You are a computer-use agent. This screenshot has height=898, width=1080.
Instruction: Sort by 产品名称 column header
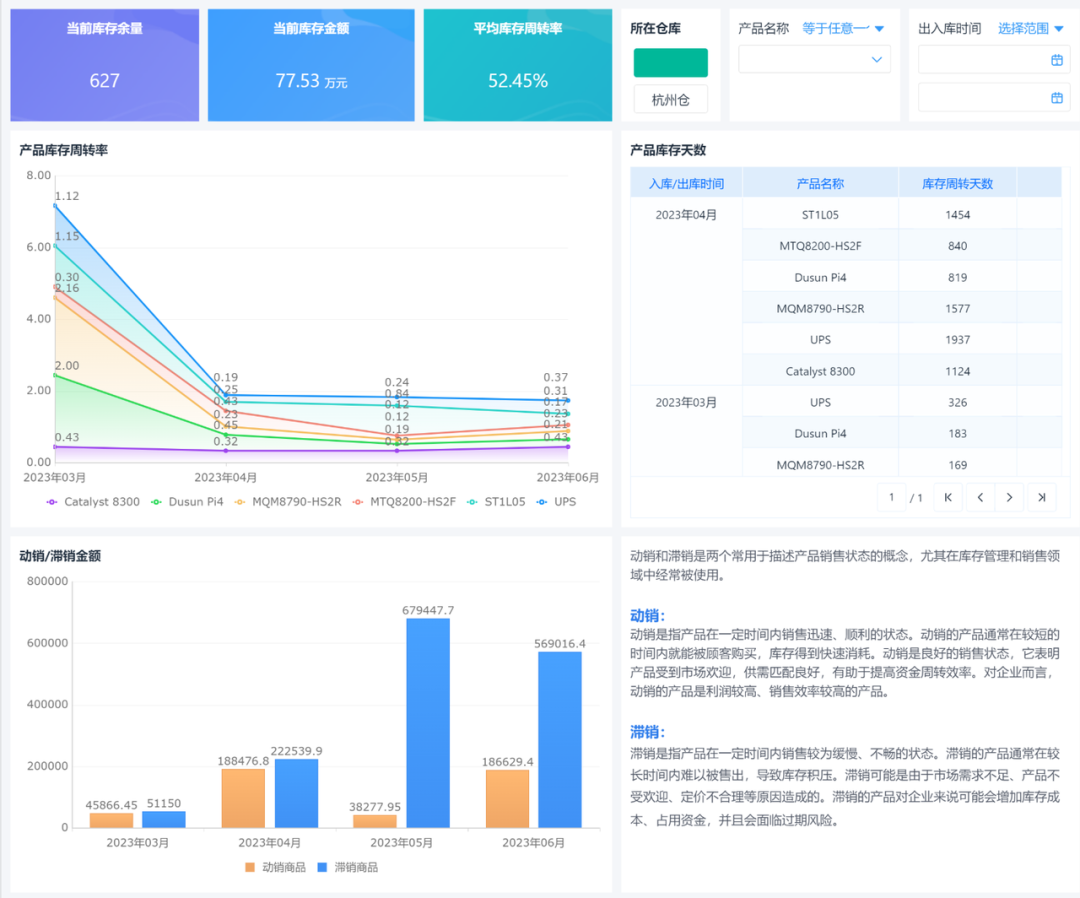point(820,183)
